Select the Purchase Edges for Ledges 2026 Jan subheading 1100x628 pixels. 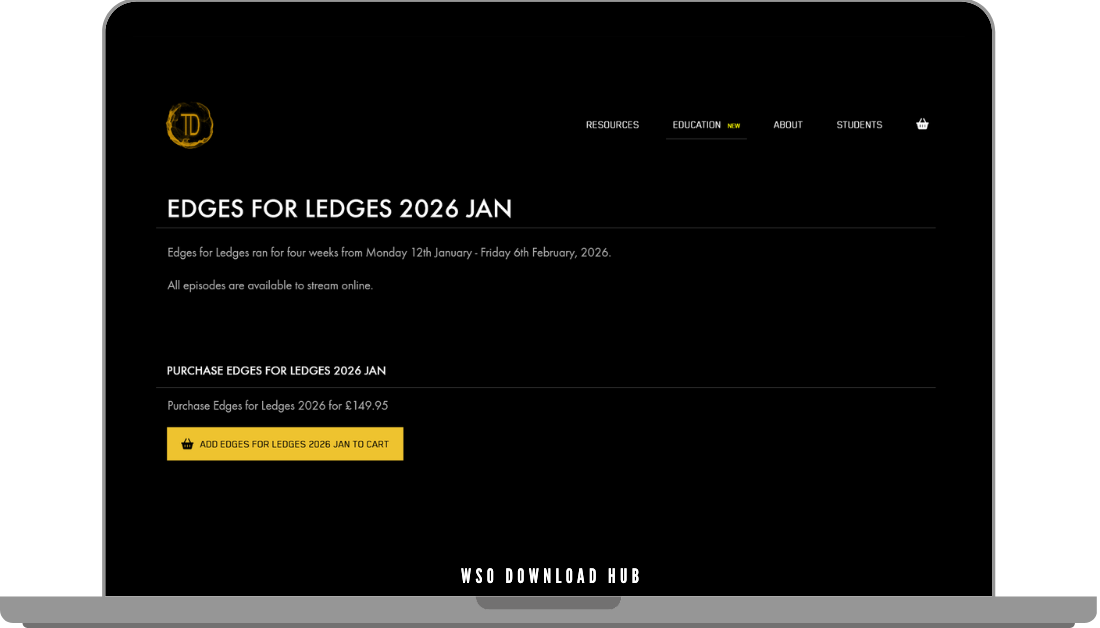coord(277,370)
